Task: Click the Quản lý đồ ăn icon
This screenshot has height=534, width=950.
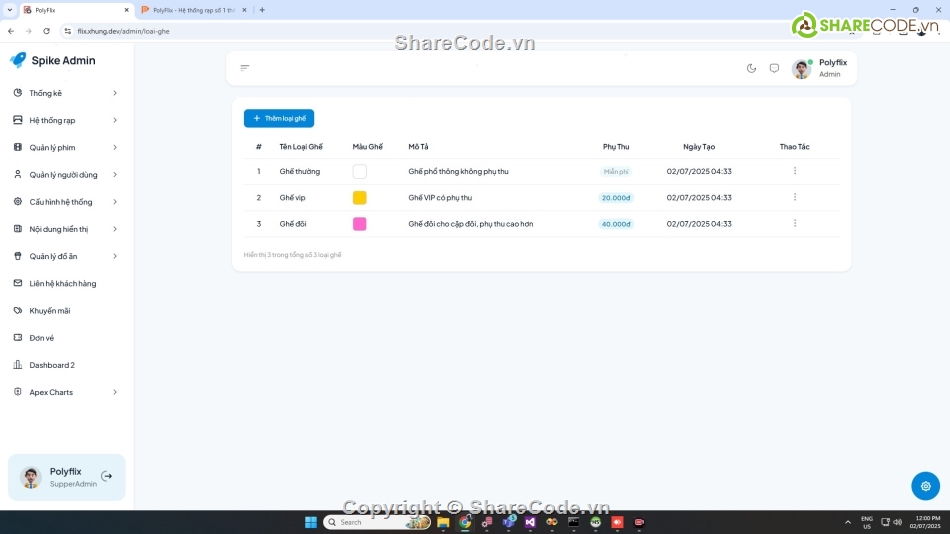Action: pos(18,256)
